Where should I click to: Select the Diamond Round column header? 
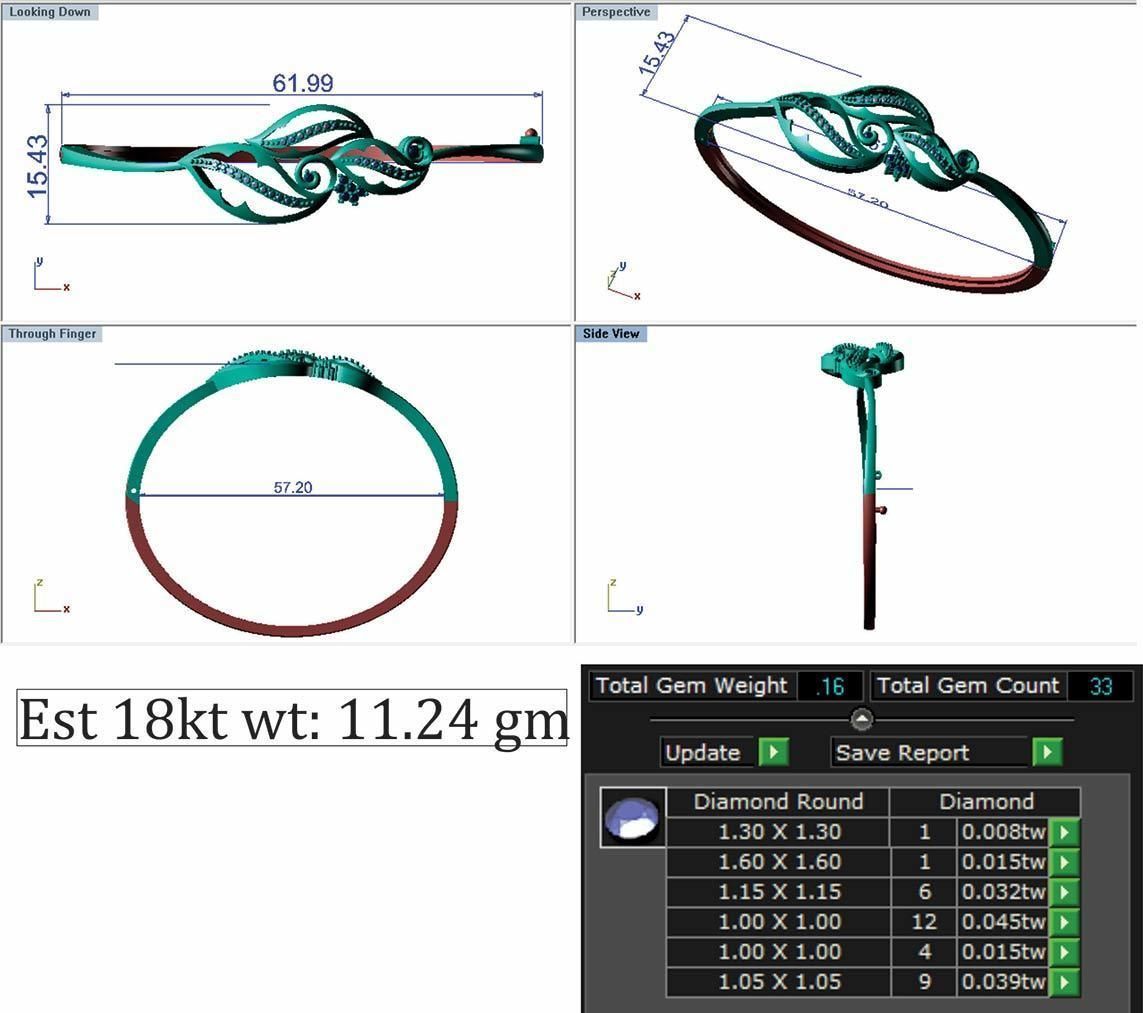point(778,802)
